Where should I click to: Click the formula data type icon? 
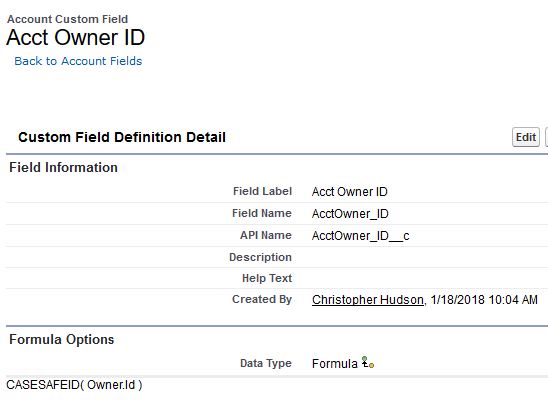[368, 363]
